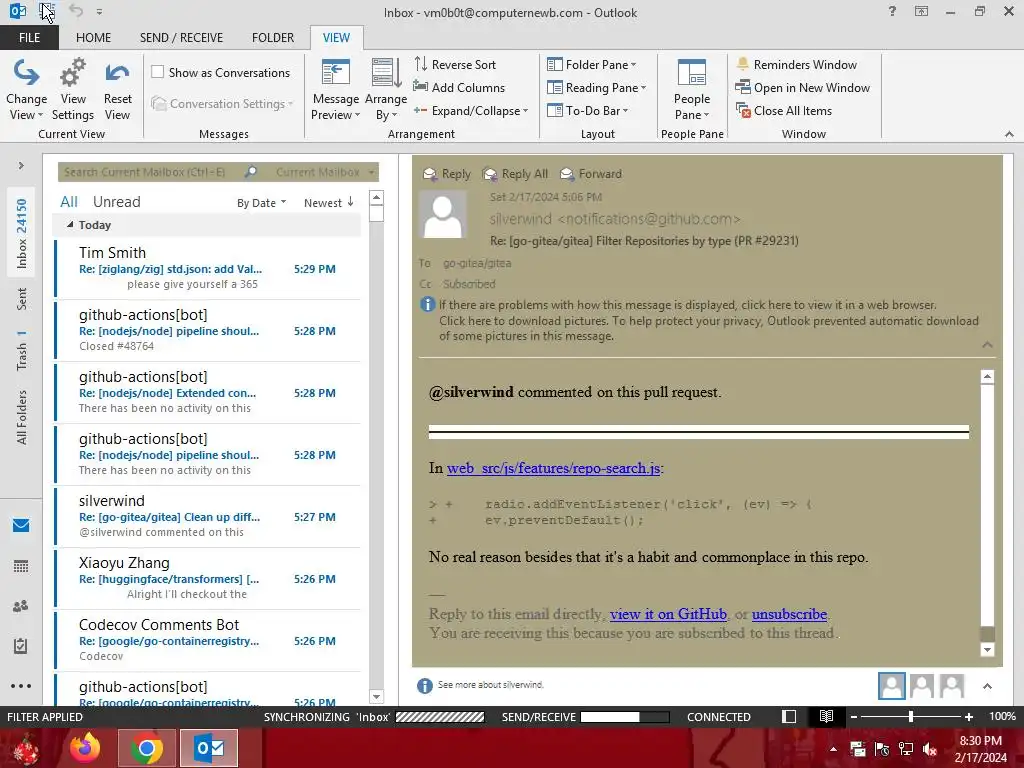1024x768 pixels.
Task: Click the zoom out minus button
Action: point(853,716)
